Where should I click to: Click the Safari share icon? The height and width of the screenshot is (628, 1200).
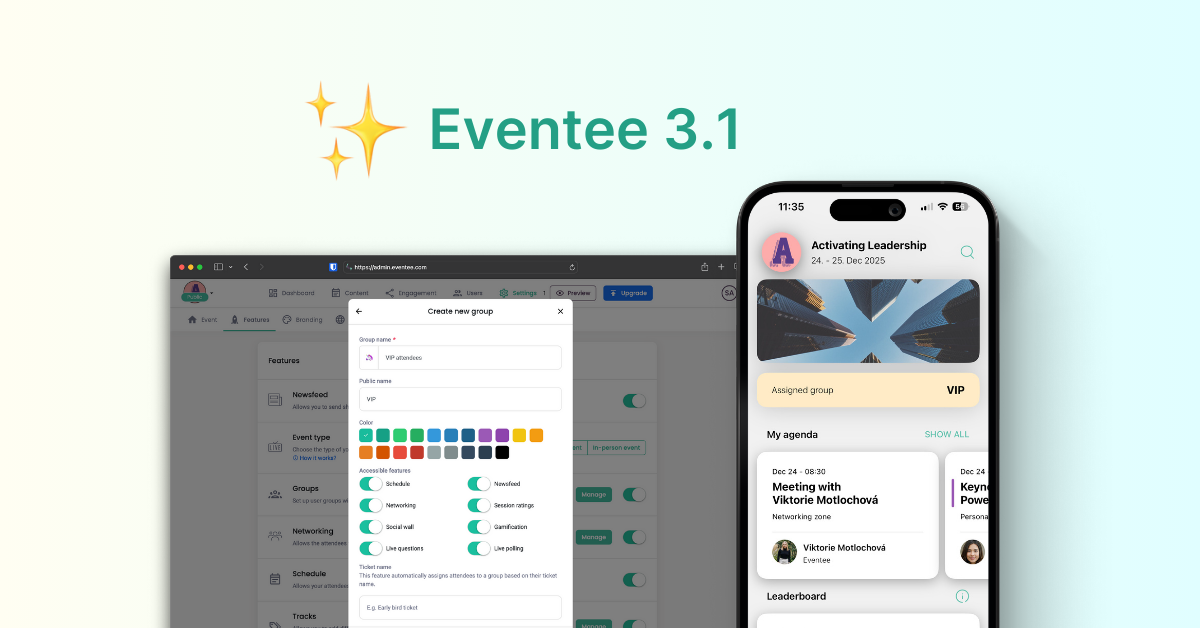[704, 267]
